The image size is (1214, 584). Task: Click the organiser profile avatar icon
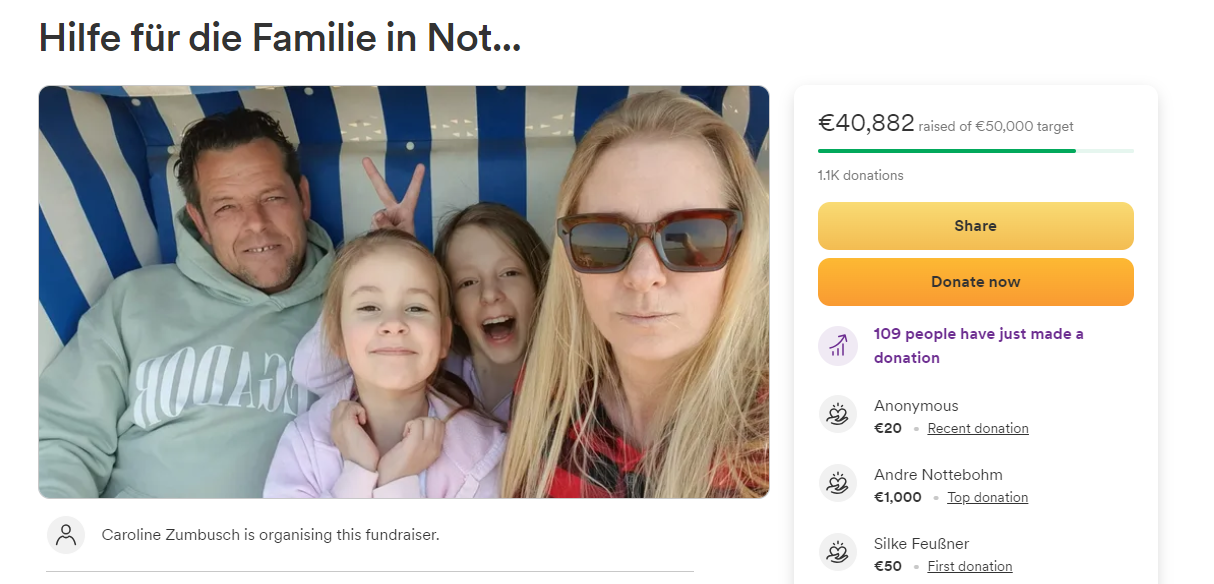tap(66, 535)
